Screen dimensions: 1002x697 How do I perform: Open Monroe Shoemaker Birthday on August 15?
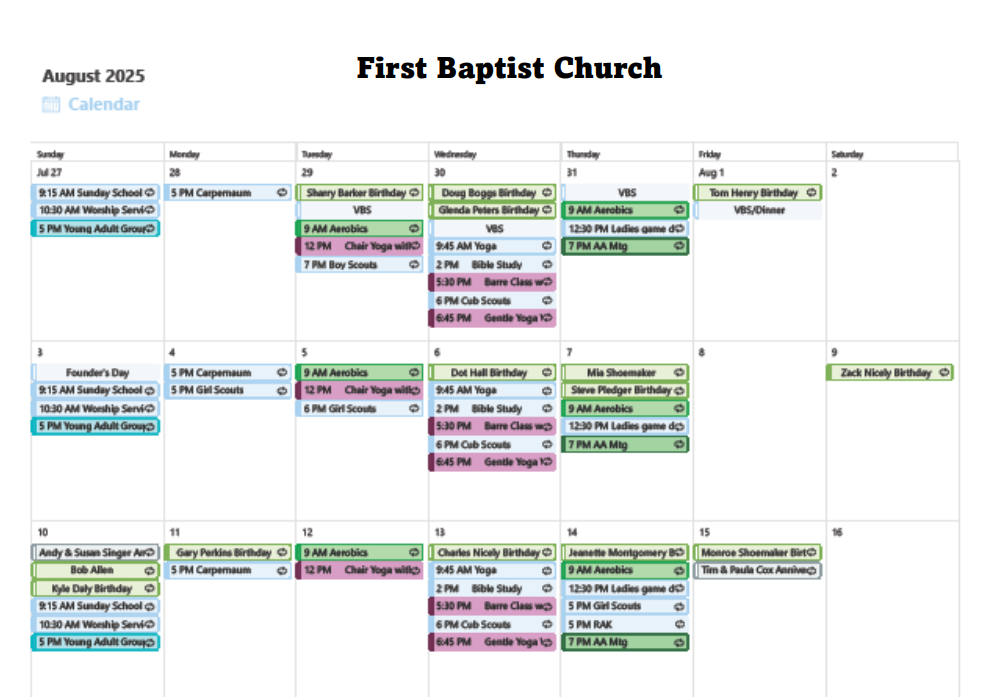pos(758,552)
